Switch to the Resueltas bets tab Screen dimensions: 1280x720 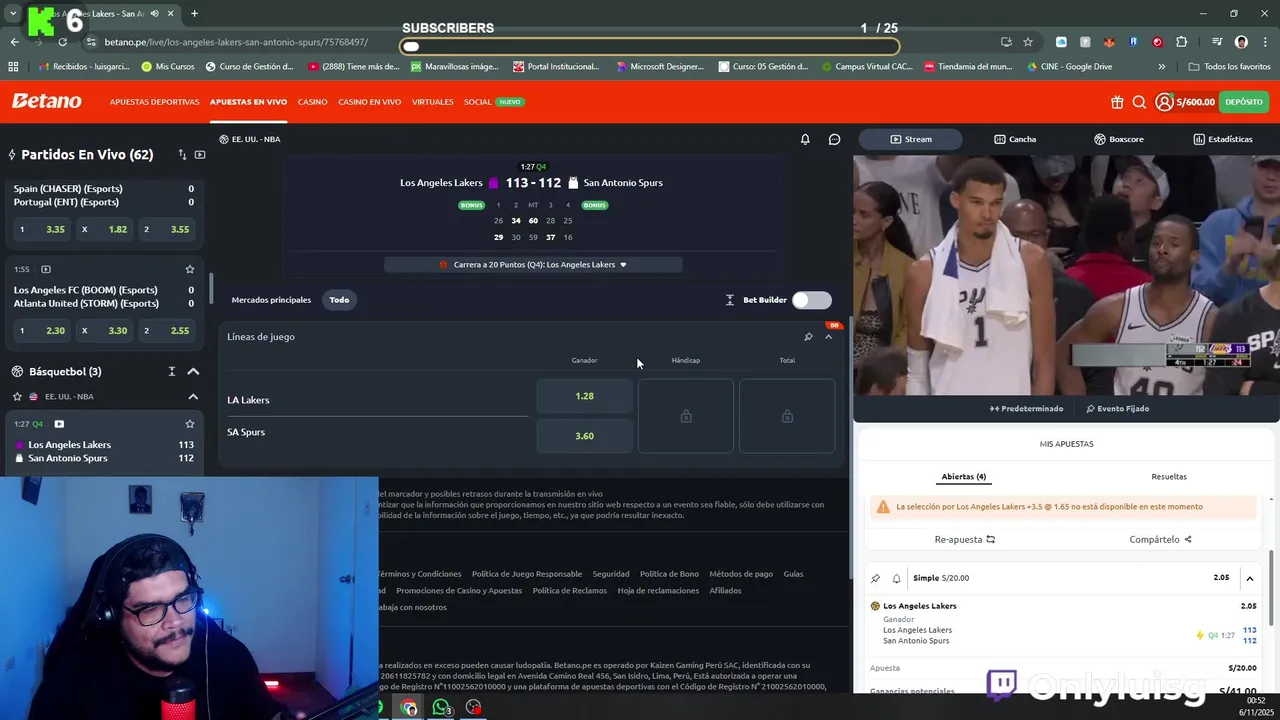point(1169,477)
